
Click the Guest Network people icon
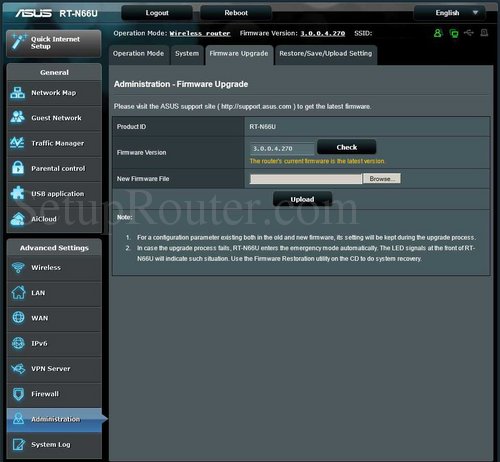tap(17, 117)
